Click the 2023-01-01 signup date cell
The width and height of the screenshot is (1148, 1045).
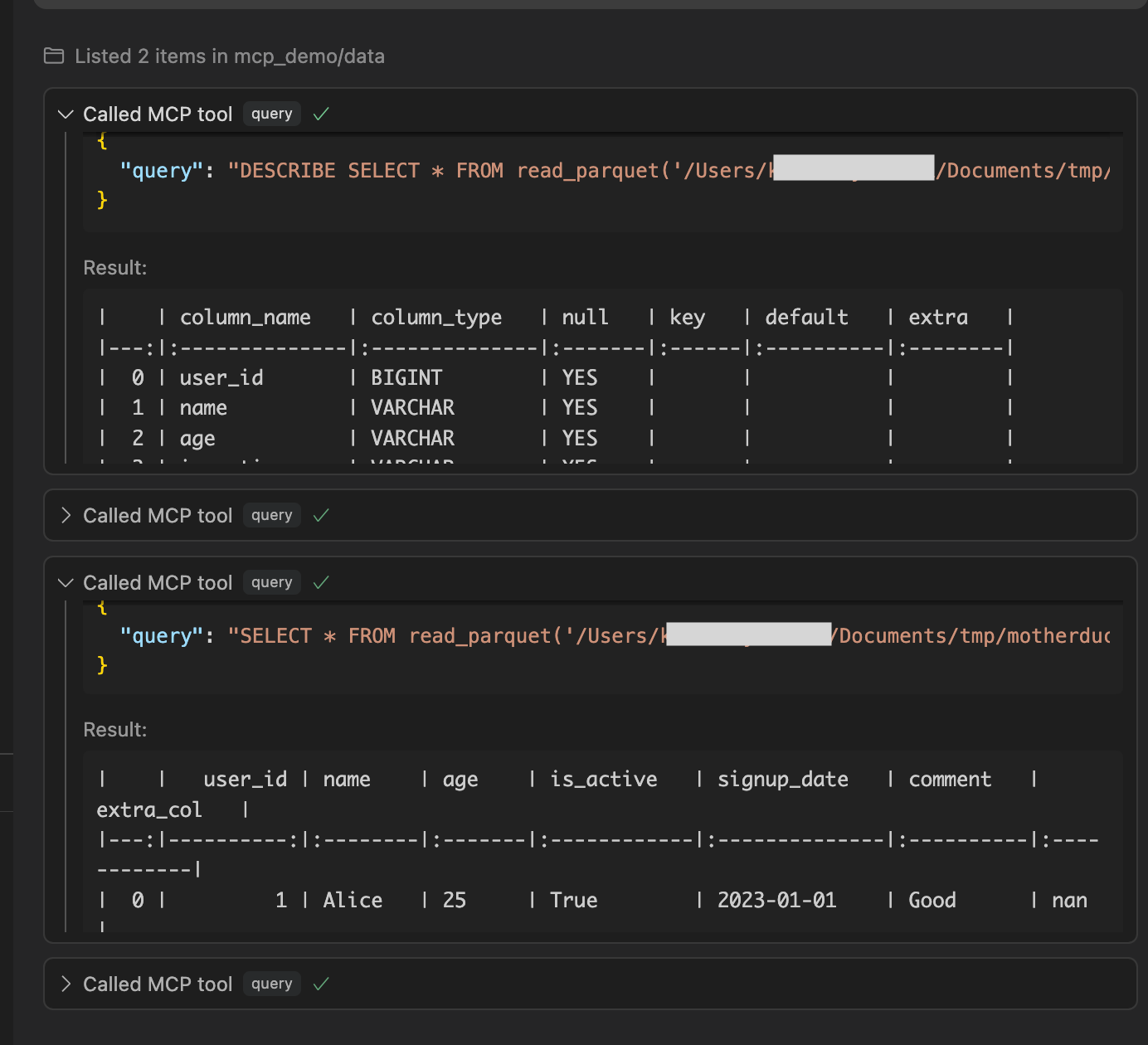tap(777, 901)
